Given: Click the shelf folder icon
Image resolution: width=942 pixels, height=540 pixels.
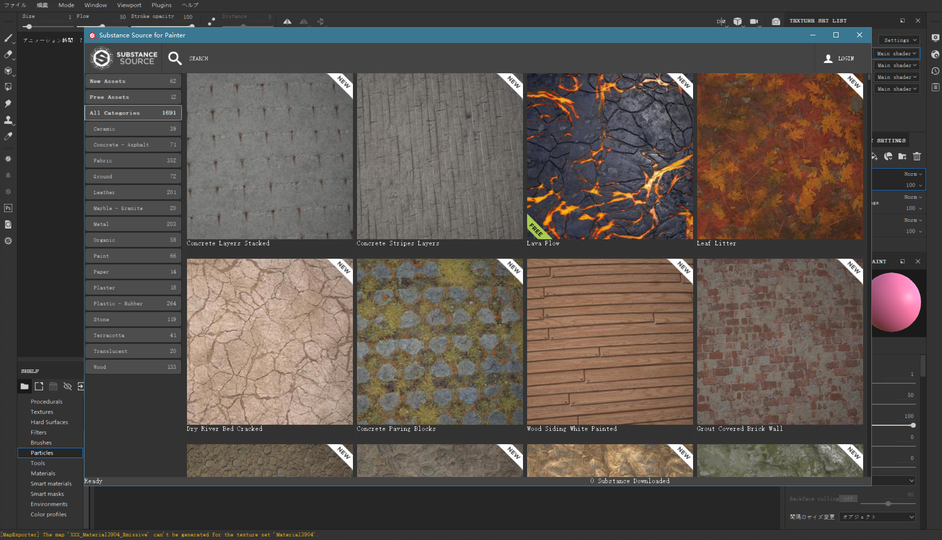Looking at the screenshot, I should coord(24,386).
